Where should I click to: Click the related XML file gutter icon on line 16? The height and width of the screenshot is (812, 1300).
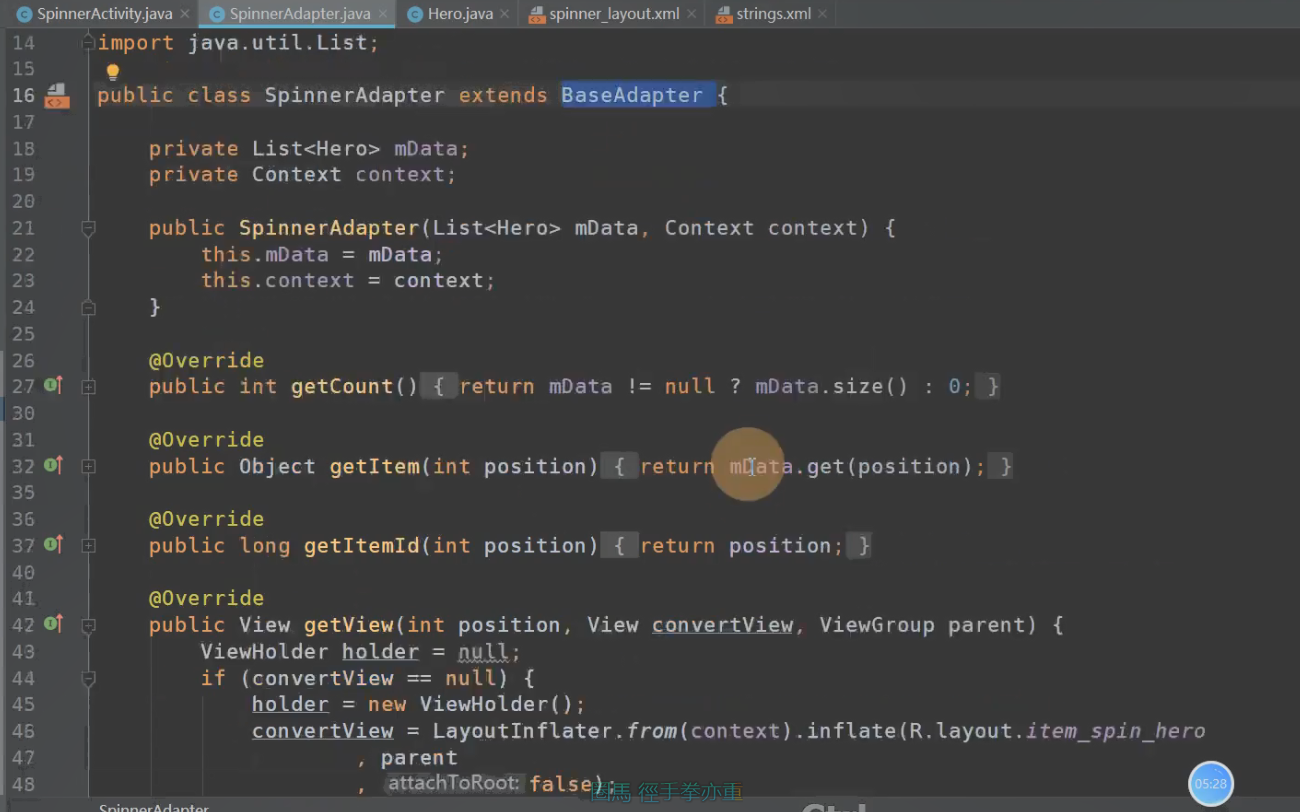point(56,95)
